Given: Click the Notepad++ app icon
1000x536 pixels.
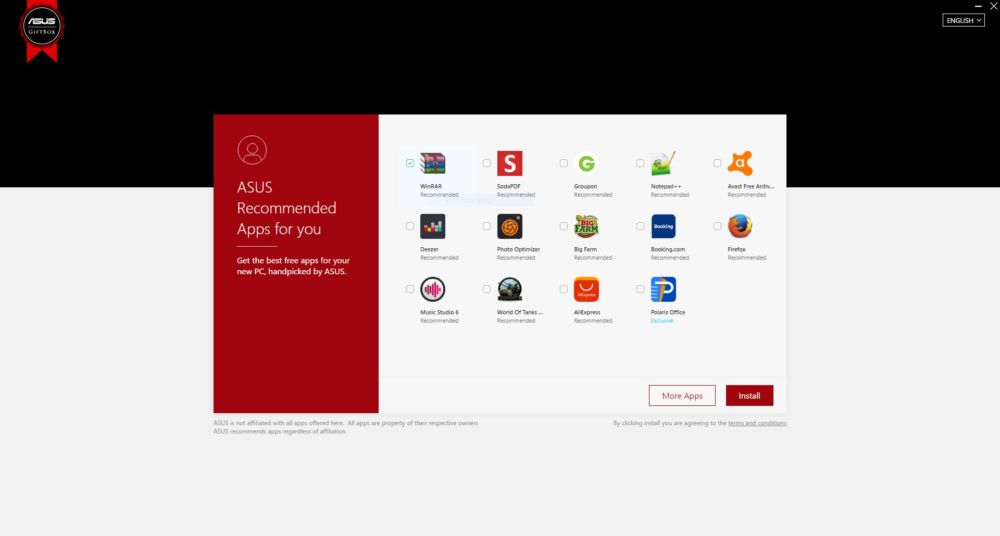Looking at the screenshot, I should (x=663, y=163).
